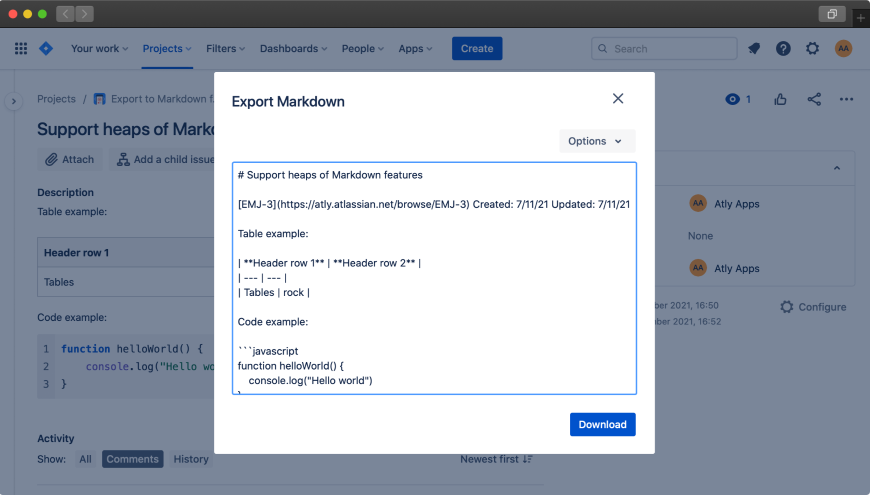Click the Jira diamond logo
This screenshot has height=495, width=870.
46,48
